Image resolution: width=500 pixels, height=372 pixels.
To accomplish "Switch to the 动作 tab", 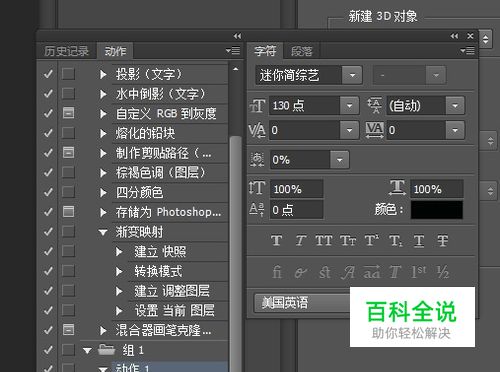I will click(x=115, y=51).
